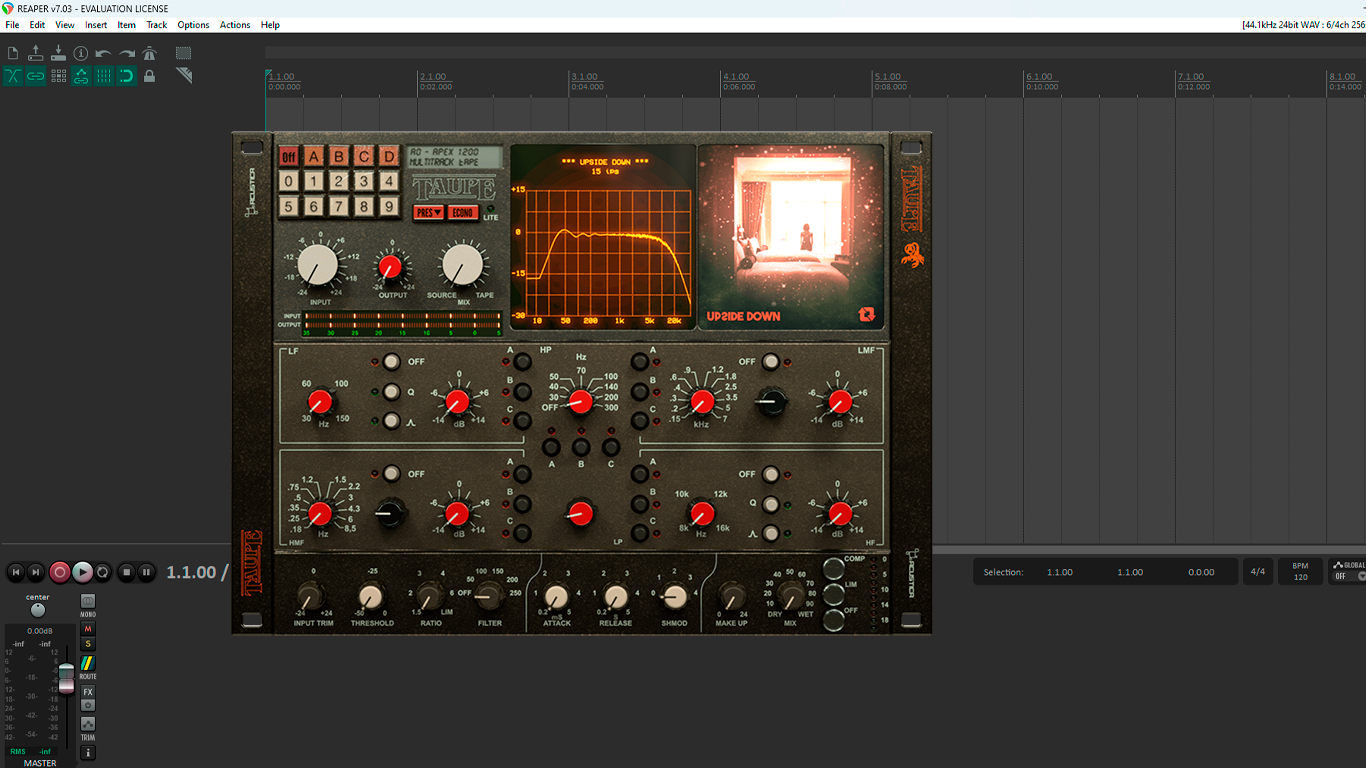Solo the master track with S
Screen dimensions: 1366x768
point(88,644)
